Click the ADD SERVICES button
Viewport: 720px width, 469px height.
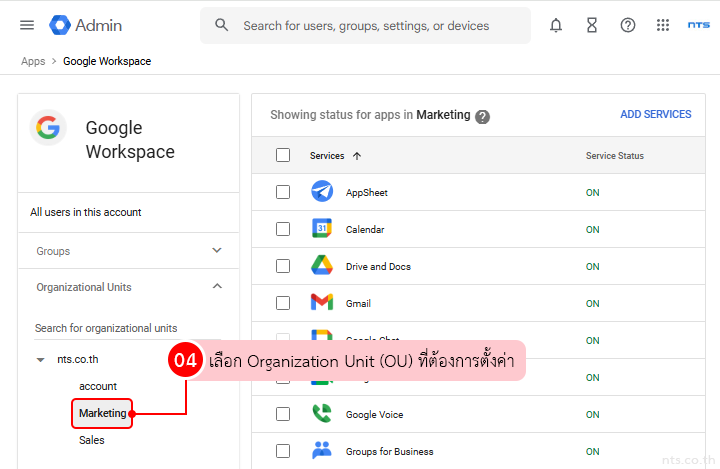pyautogui.click(x=655, y=115)
